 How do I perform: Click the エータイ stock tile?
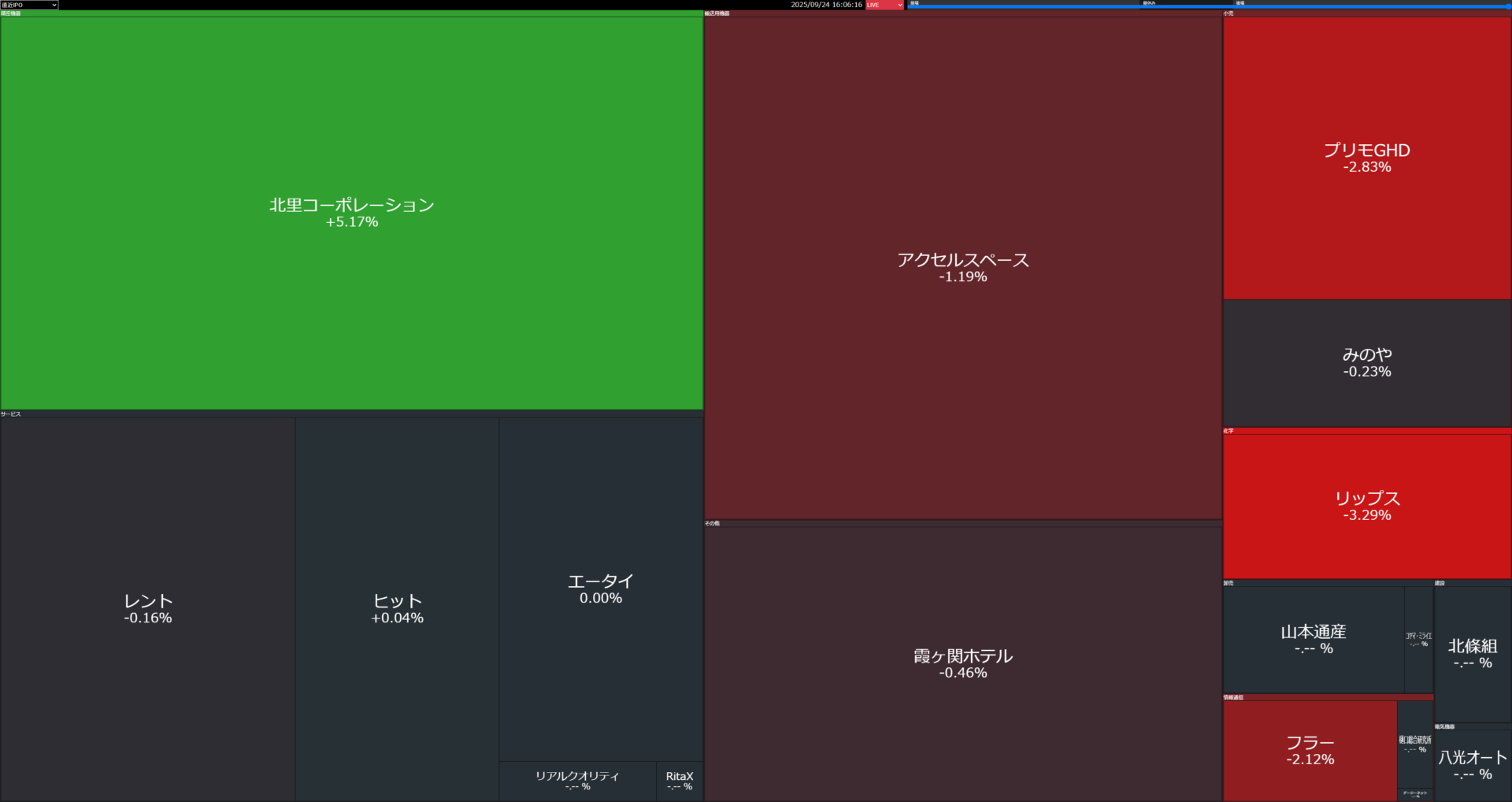click(x=600, y=589)
